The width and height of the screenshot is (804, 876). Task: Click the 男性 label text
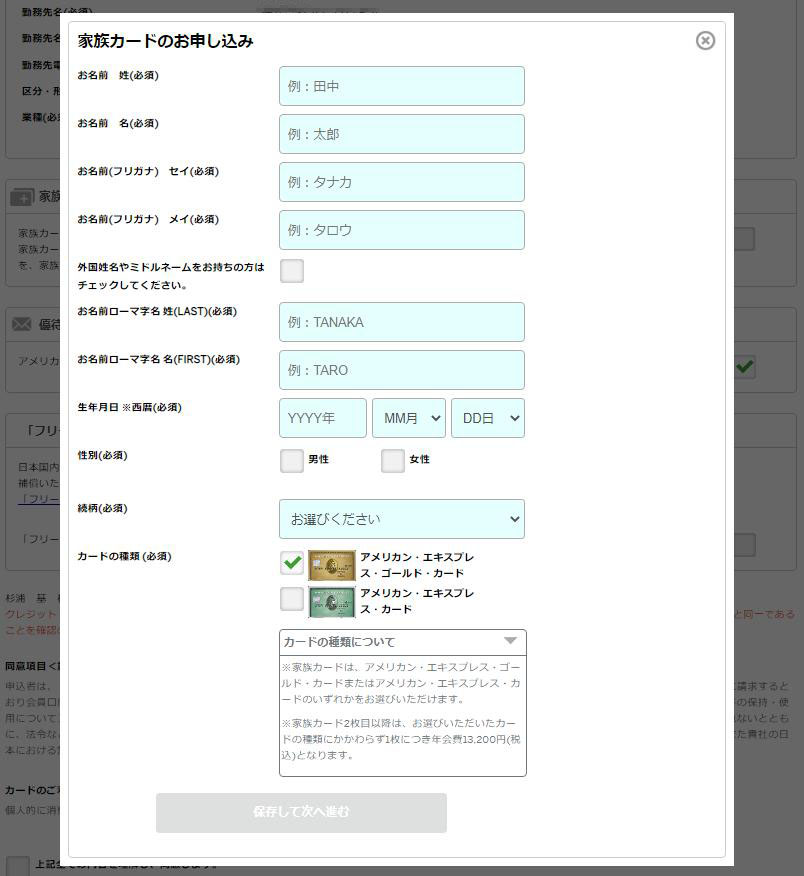tap(318, 459)
